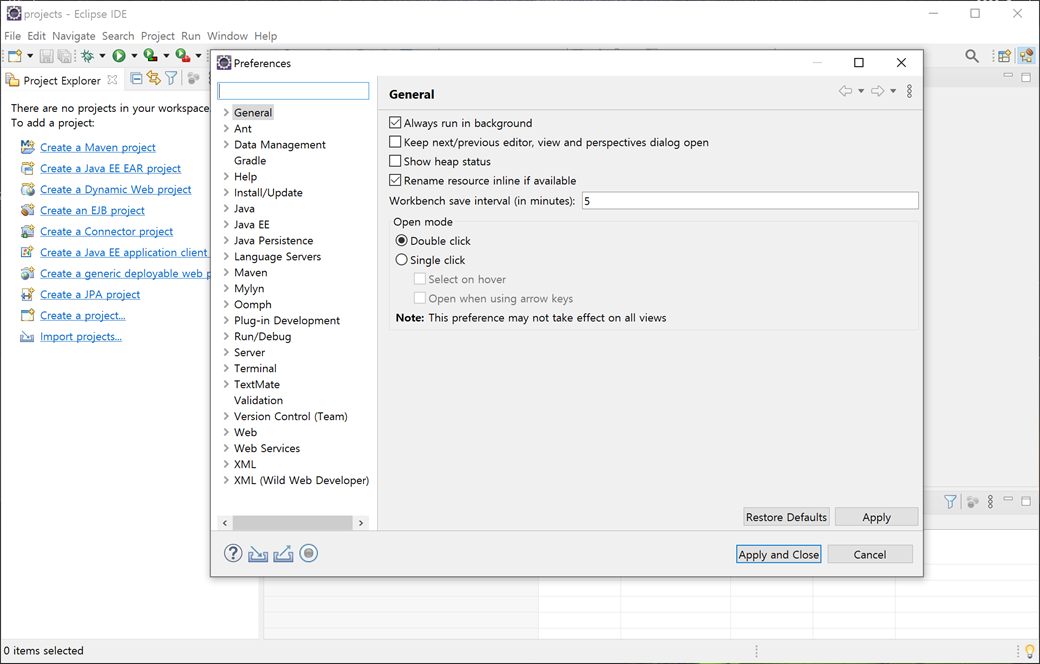Select the Single click open mode

pyautogui.click(x=401, y=260)
